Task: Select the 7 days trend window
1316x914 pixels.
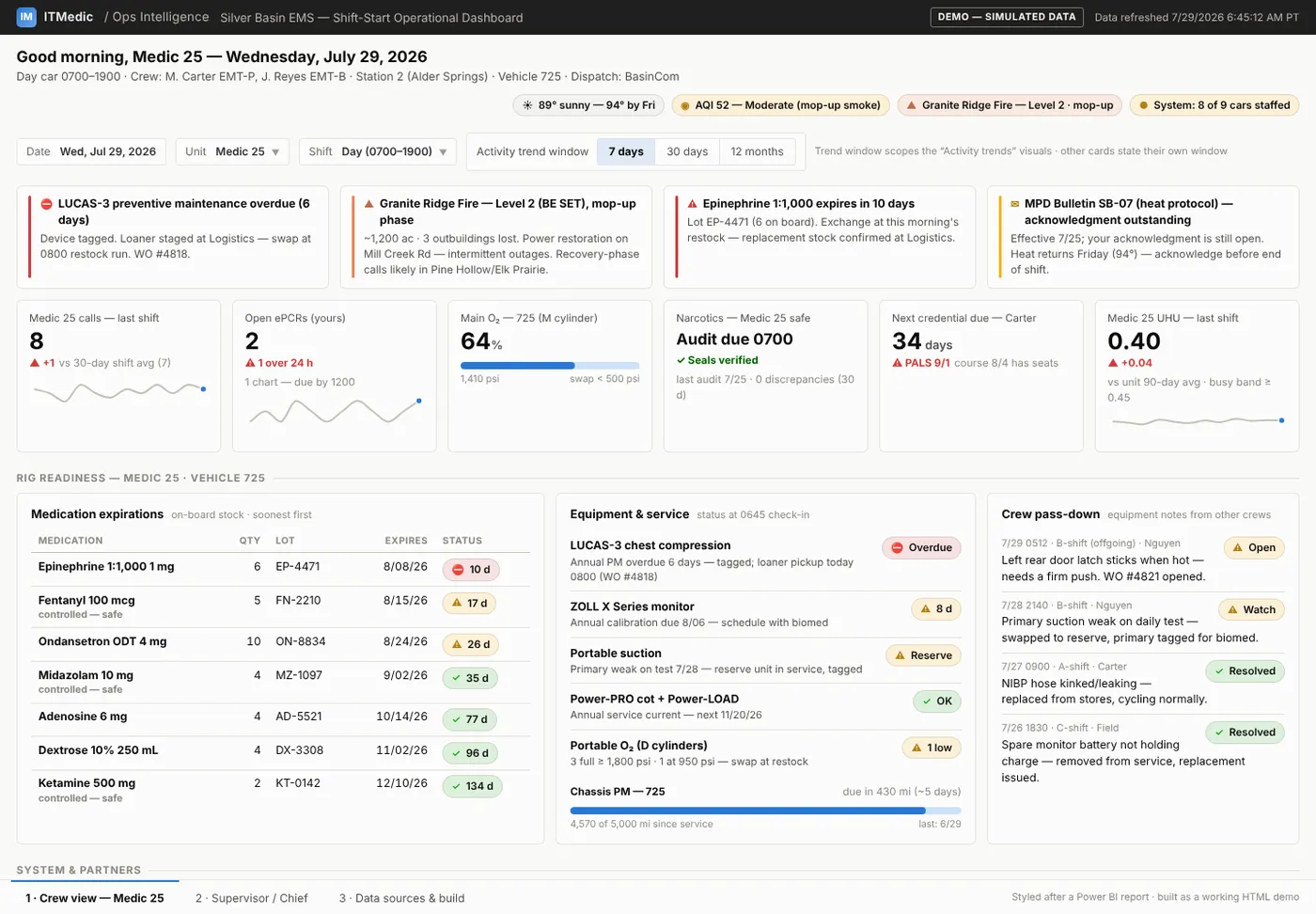Action: pos(626,151)
